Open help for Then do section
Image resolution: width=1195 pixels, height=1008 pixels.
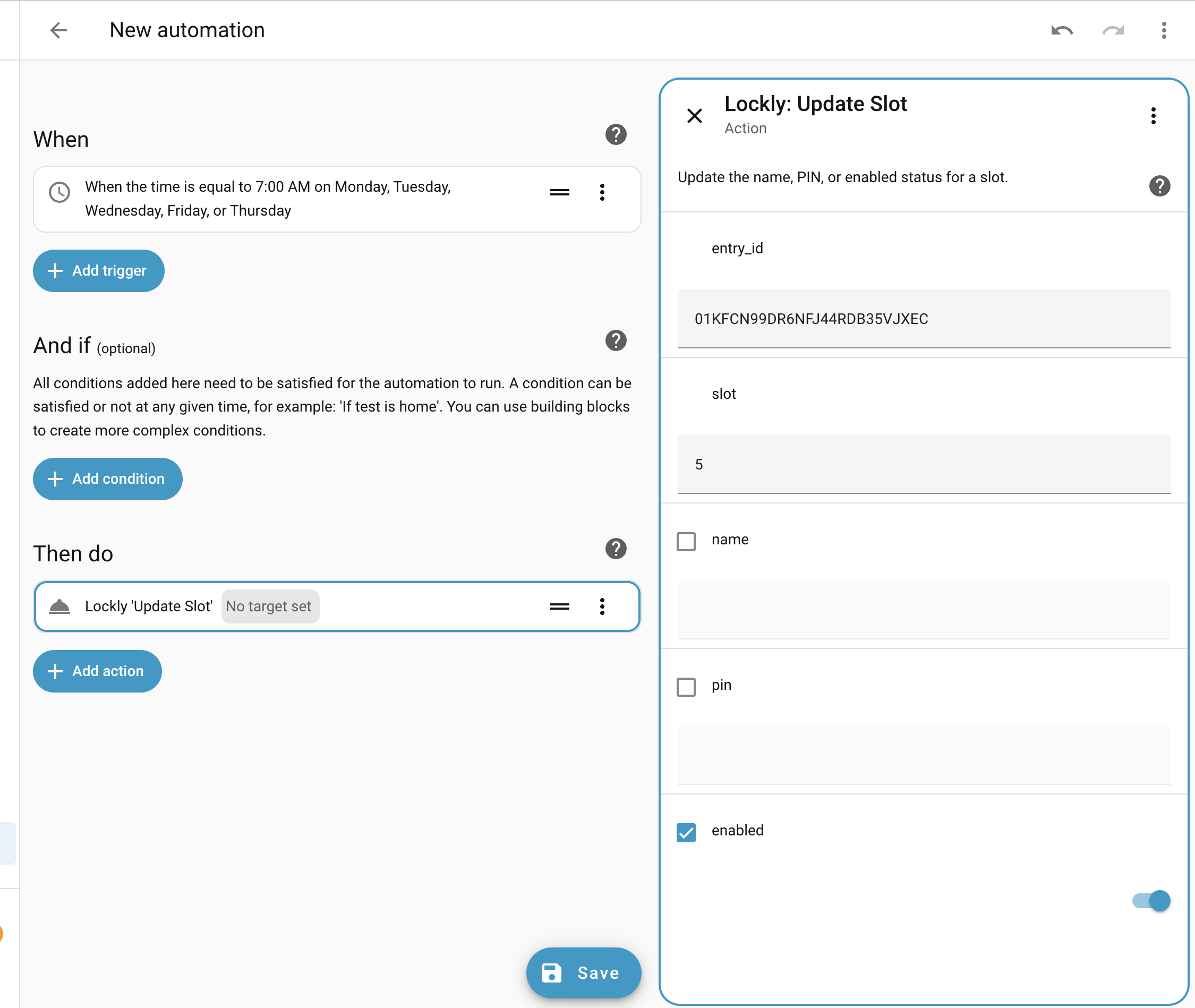tap(616, 549)
